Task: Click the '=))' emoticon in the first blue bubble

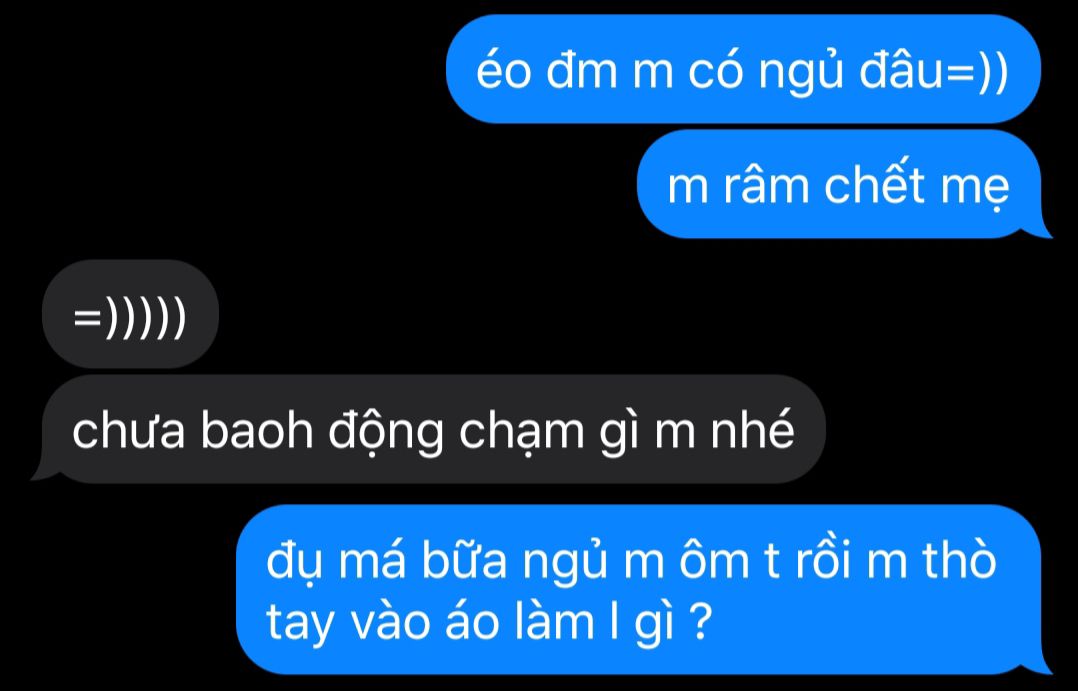Action: click(978, 71)
